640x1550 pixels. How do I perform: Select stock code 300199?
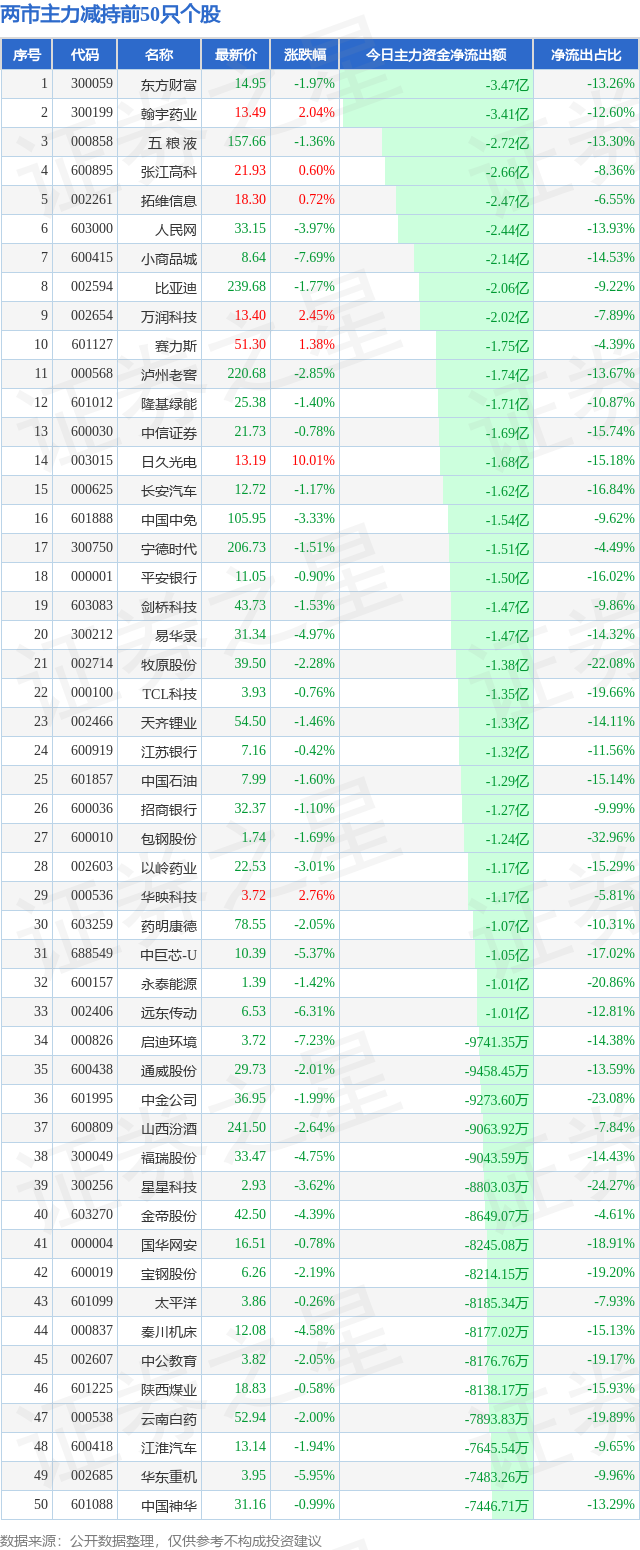point(92,113)
